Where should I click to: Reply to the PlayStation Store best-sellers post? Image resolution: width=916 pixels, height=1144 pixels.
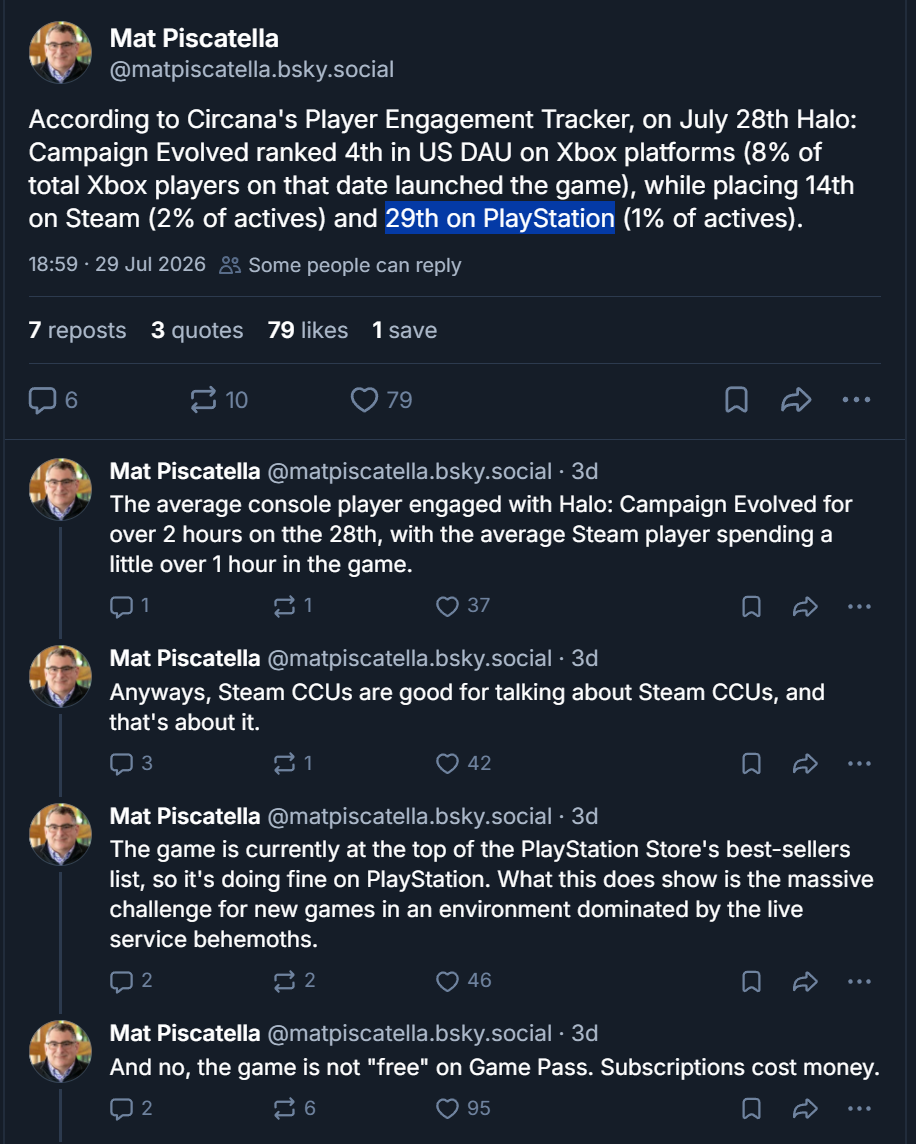[131, 981]
